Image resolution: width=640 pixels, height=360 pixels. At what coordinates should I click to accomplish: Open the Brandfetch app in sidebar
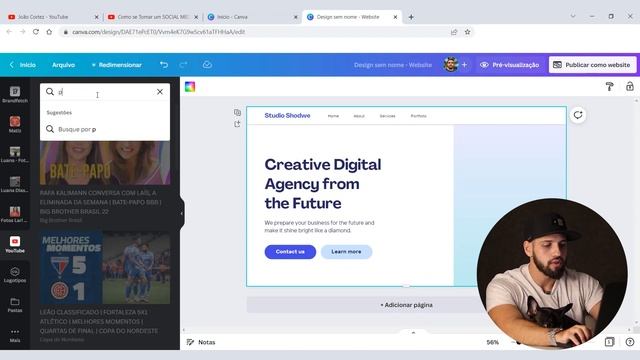15,94
